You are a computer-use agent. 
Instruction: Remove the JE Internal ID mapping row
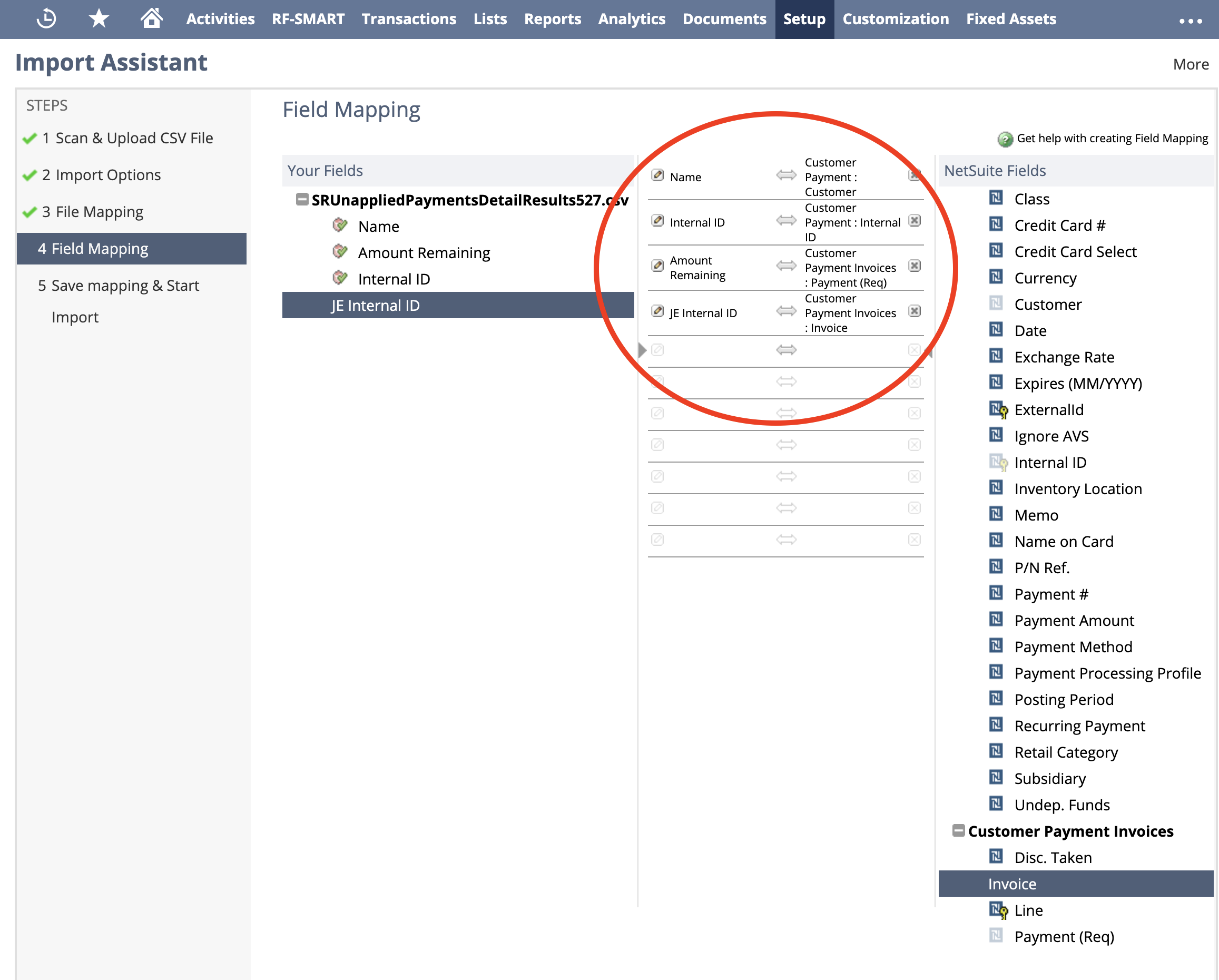[x=915, y=311]
